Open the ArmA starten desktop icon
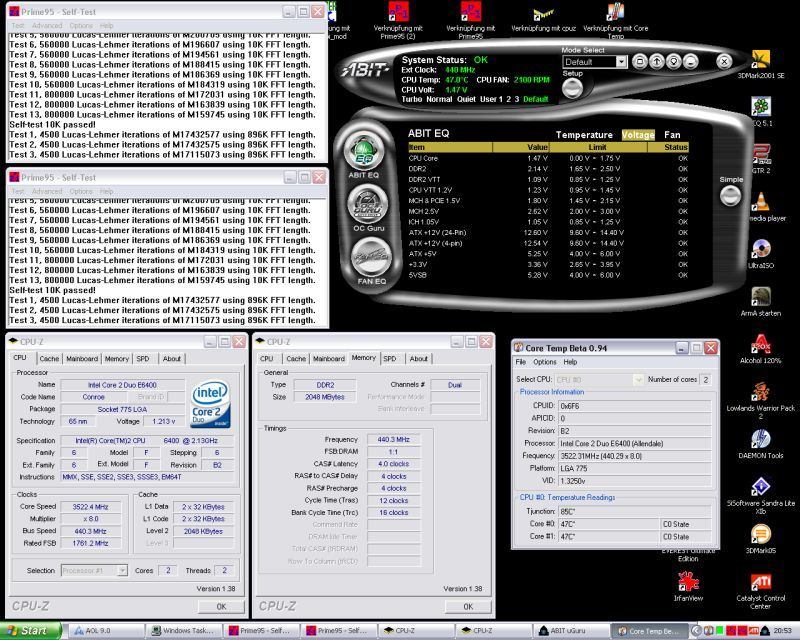 (x=761, y=301)
